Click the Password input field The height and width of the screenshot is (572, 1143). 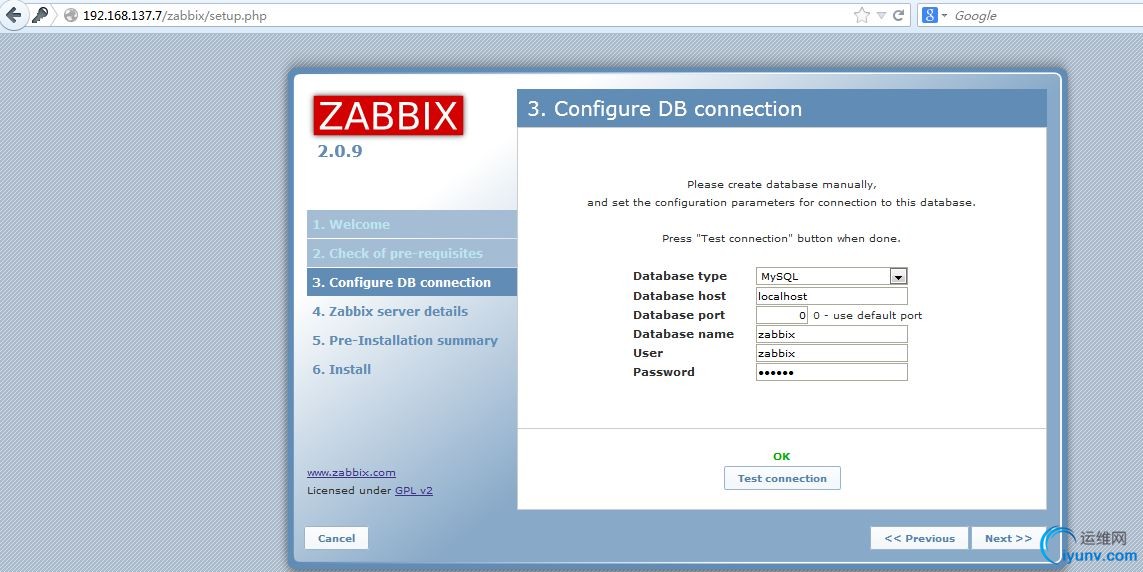pyautogui.click(x=832, y=372)
